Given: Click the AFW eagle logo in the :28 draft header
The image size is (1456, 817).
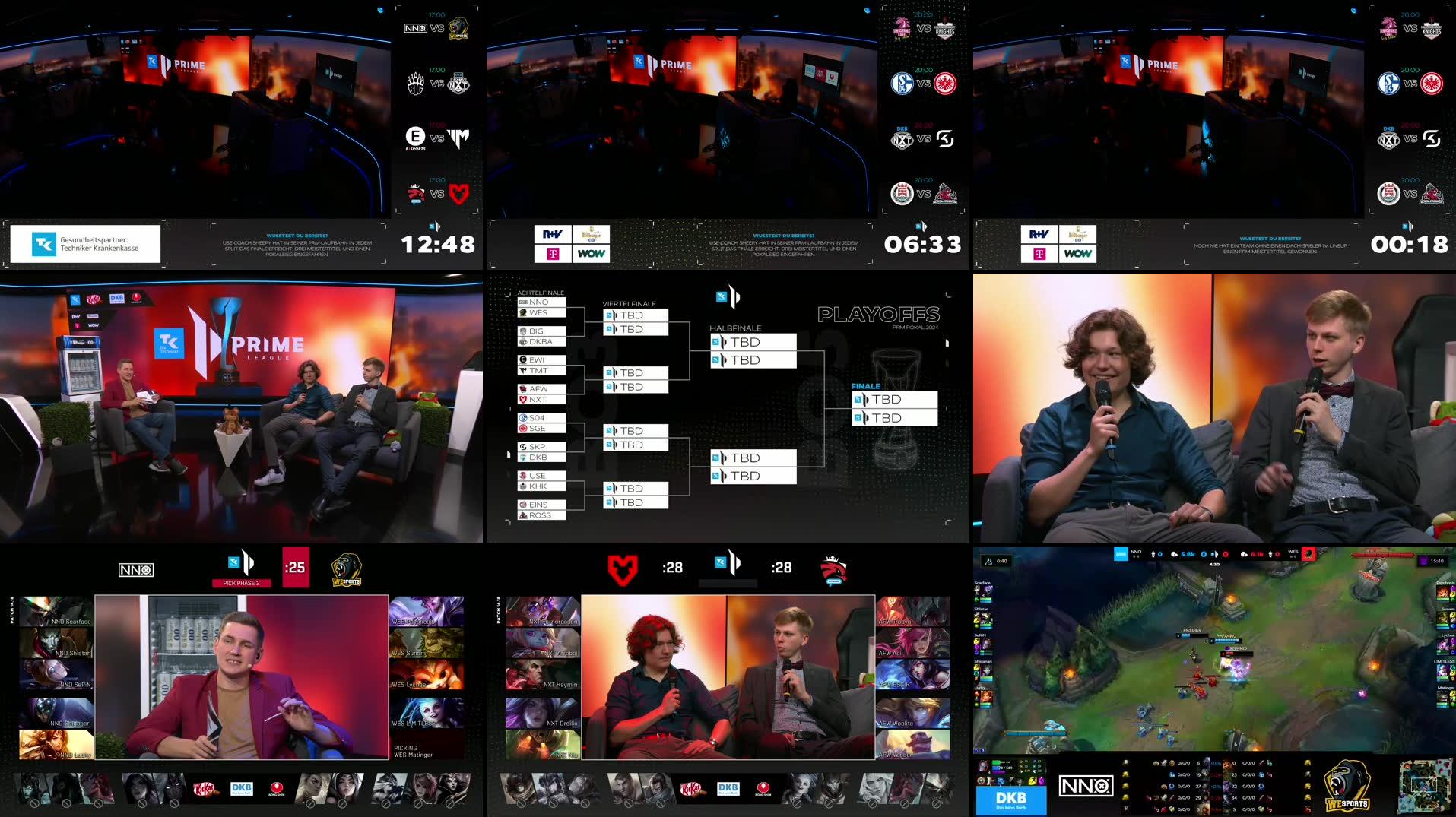Looking at the screenshot, I should click(x=834, y=570).
